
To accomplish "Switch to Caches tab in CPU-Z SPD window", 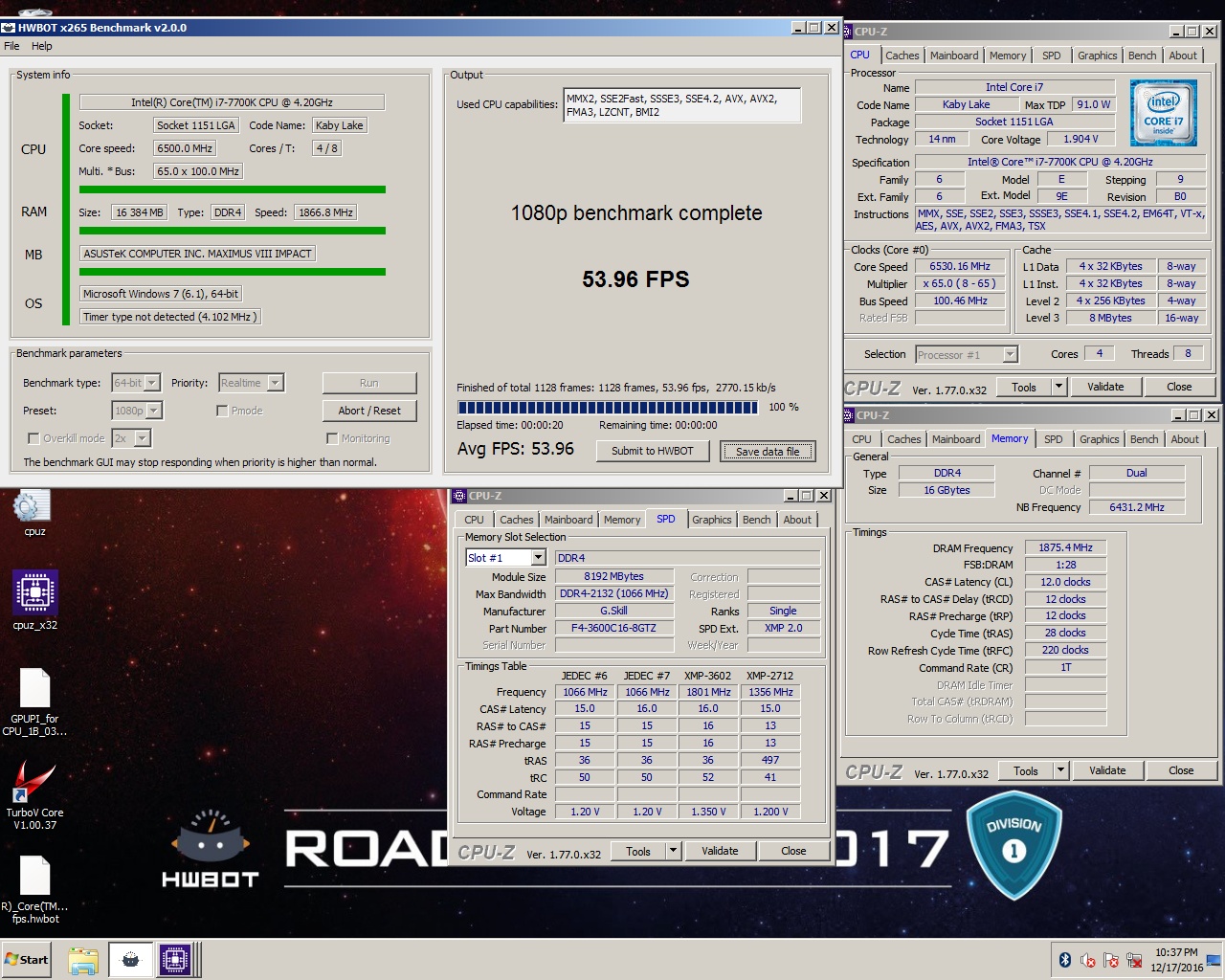I will click(517, 520).
